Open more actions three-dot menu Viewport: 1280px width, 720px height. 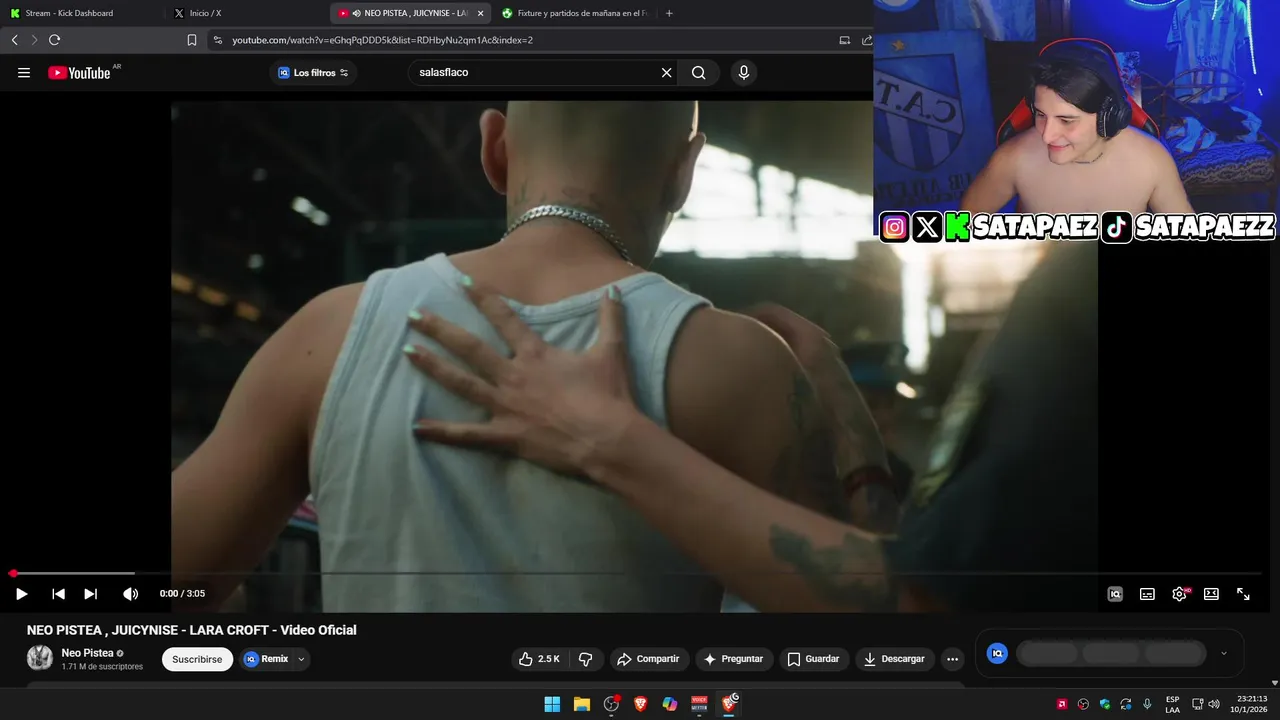coord(952,659)
